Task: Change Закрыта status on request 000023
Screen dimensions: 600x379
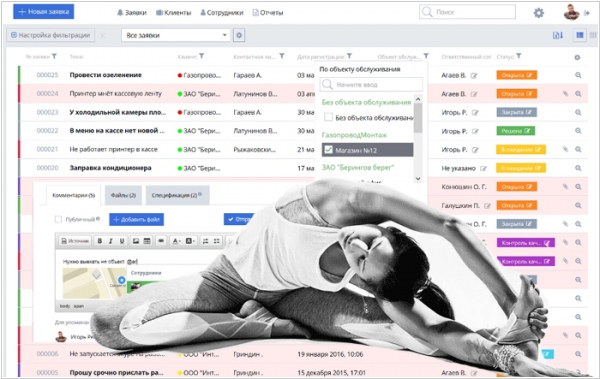Action: pos(517,112)
